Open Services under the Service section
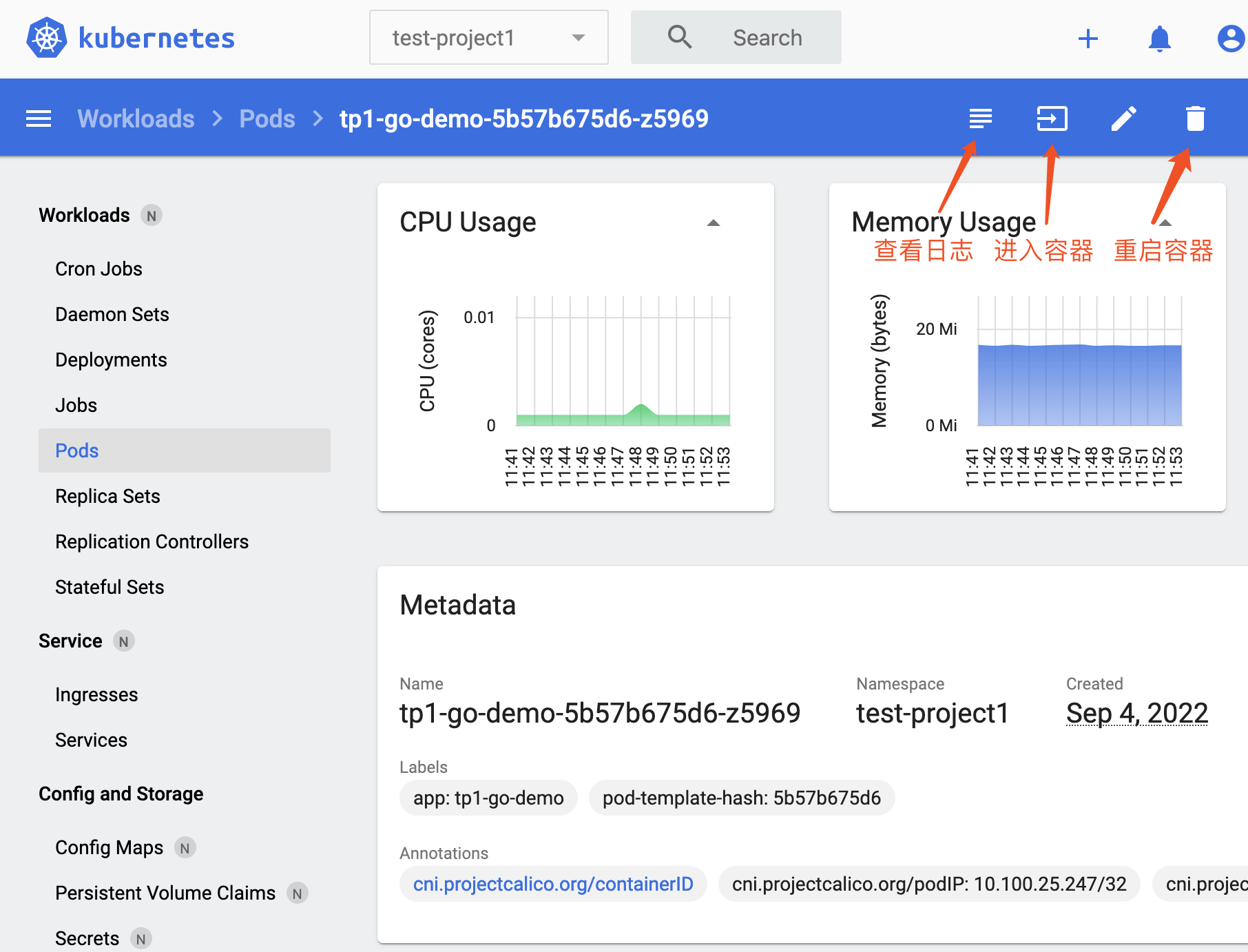Screen dimensions: 1248x952 [91, 740]
